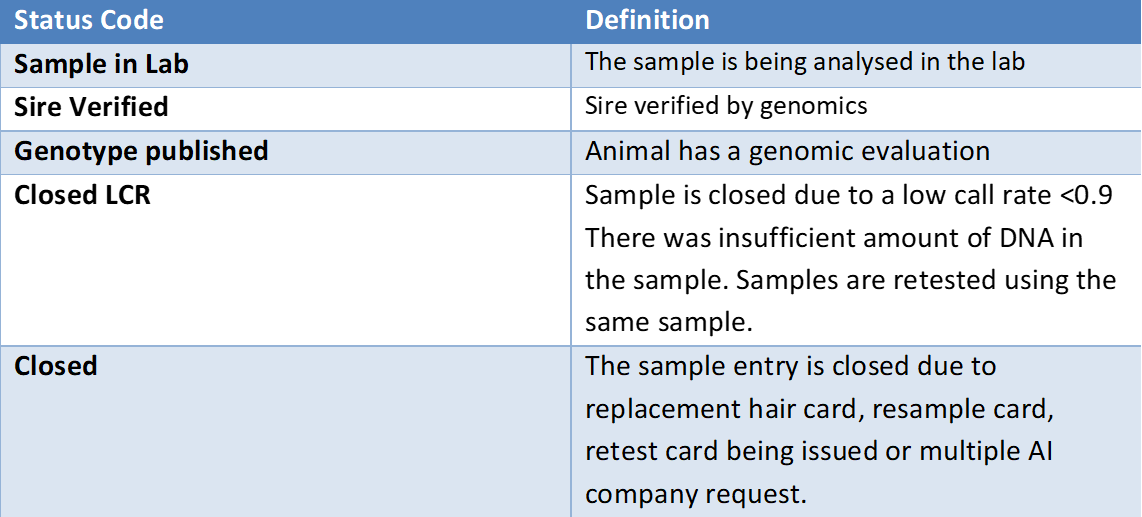
Task: Click 'Animal has a genomic evaluation' definition
Action: tap(787, 151)
